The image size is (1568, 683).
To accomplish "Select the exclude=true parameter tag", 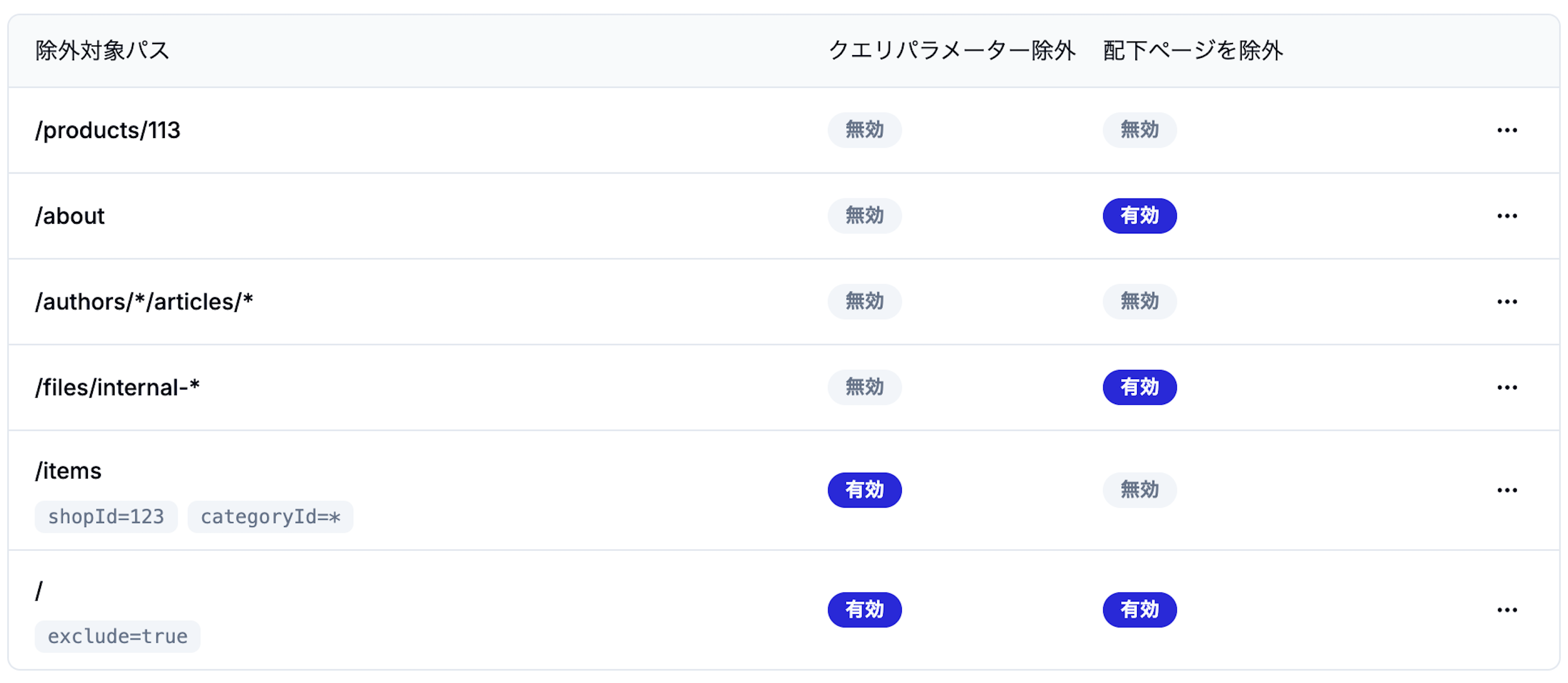I will coord(117,637).
